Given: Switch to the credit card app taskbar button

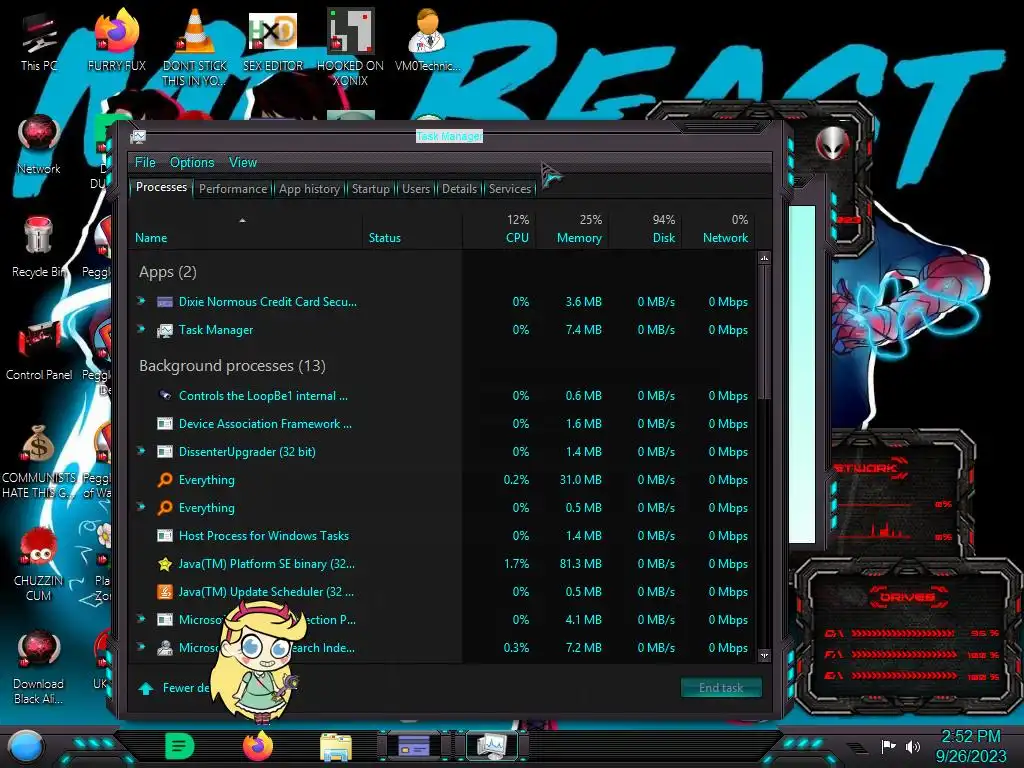Looking at the screenshot, I should pyautogui.click(x=414, y=746).
